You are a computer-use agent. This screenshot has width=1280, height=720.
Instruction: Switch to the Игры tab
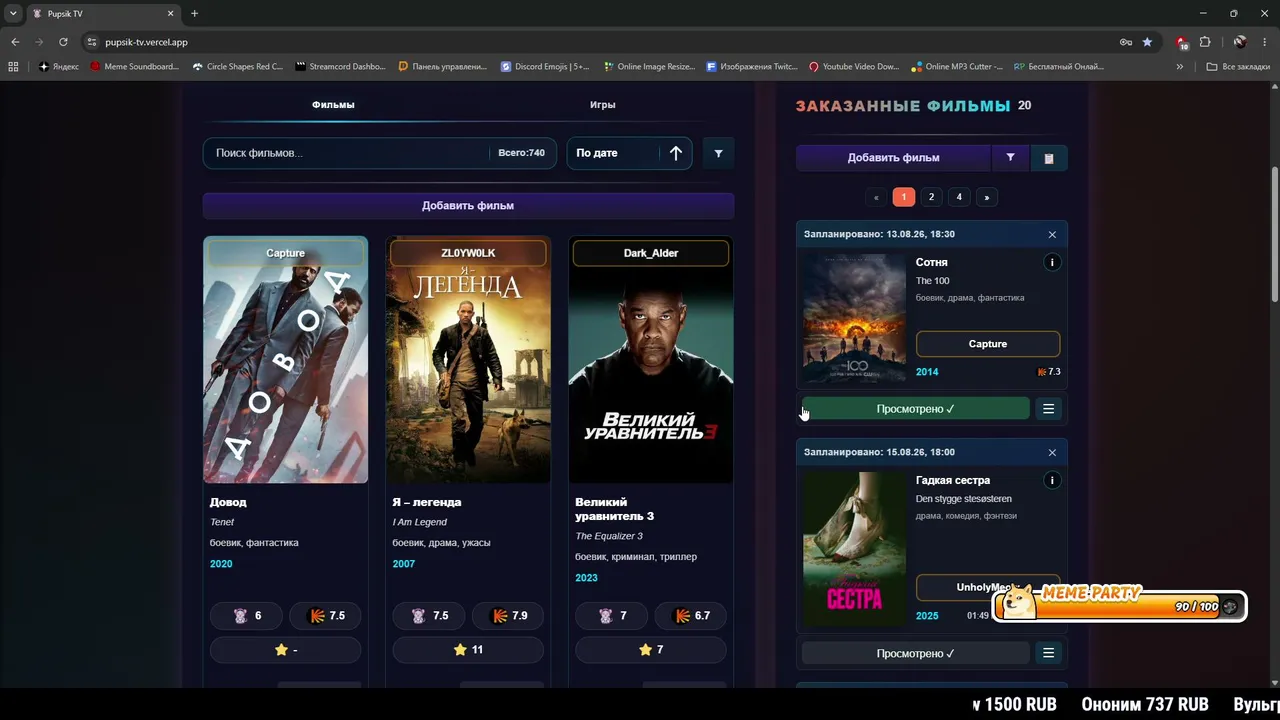point(602,105)
